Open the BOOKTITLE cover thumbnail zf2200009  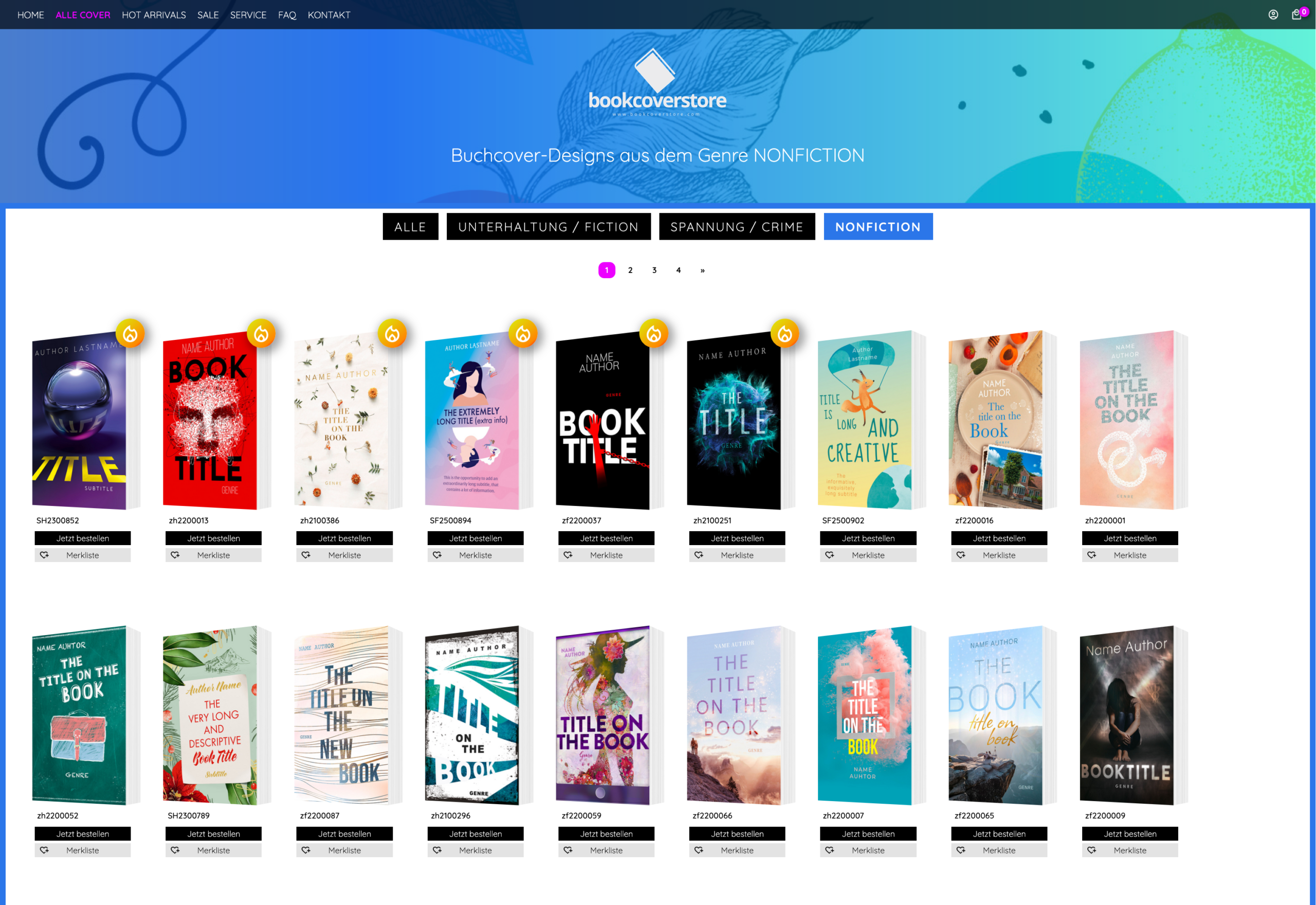tap(1127, 715)
